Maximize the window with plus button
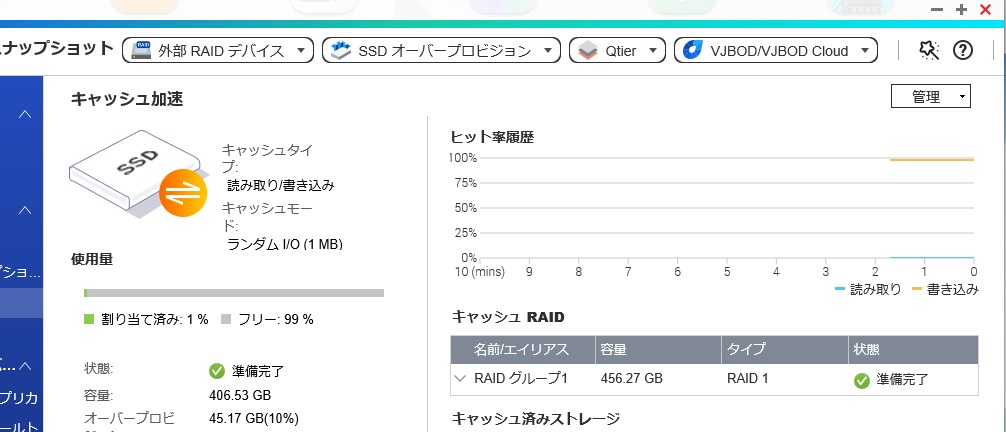 (961, 10)
